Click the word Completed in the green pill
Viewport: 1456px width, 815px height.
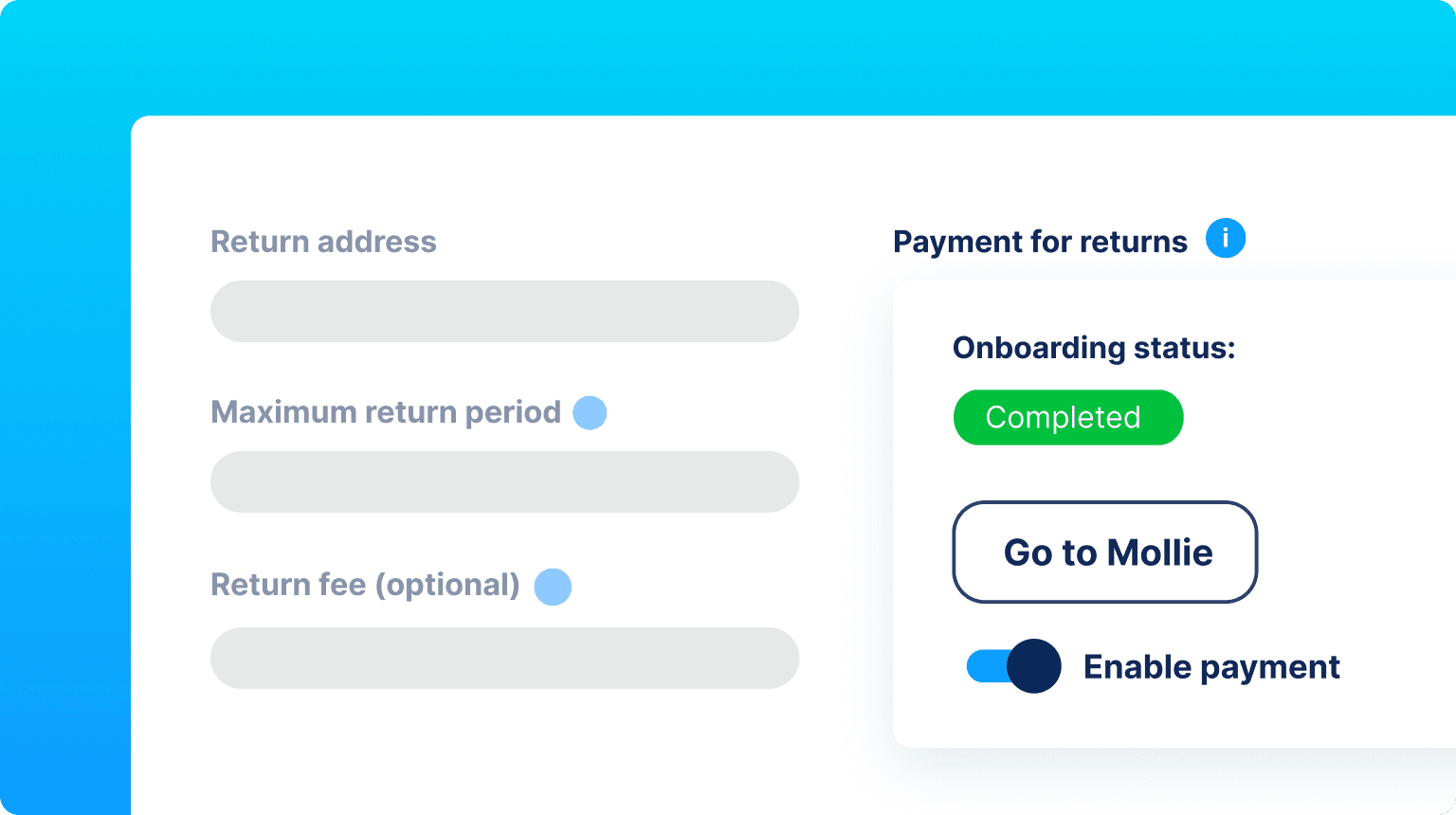1063,418
